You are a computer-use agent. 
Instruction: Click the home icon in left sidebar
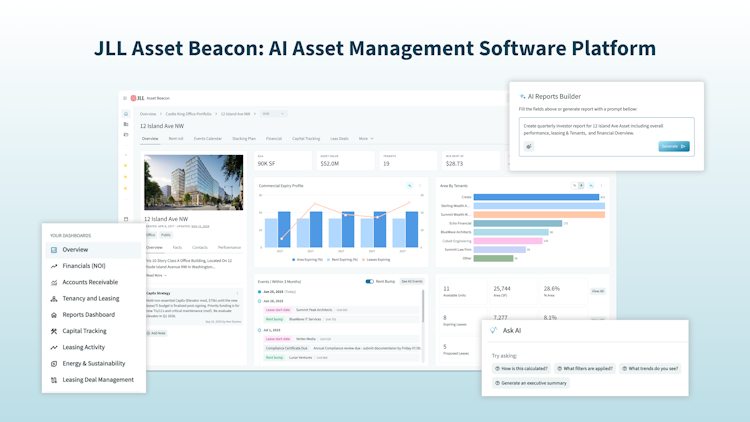pyautogui.click(x=126, y=114)
